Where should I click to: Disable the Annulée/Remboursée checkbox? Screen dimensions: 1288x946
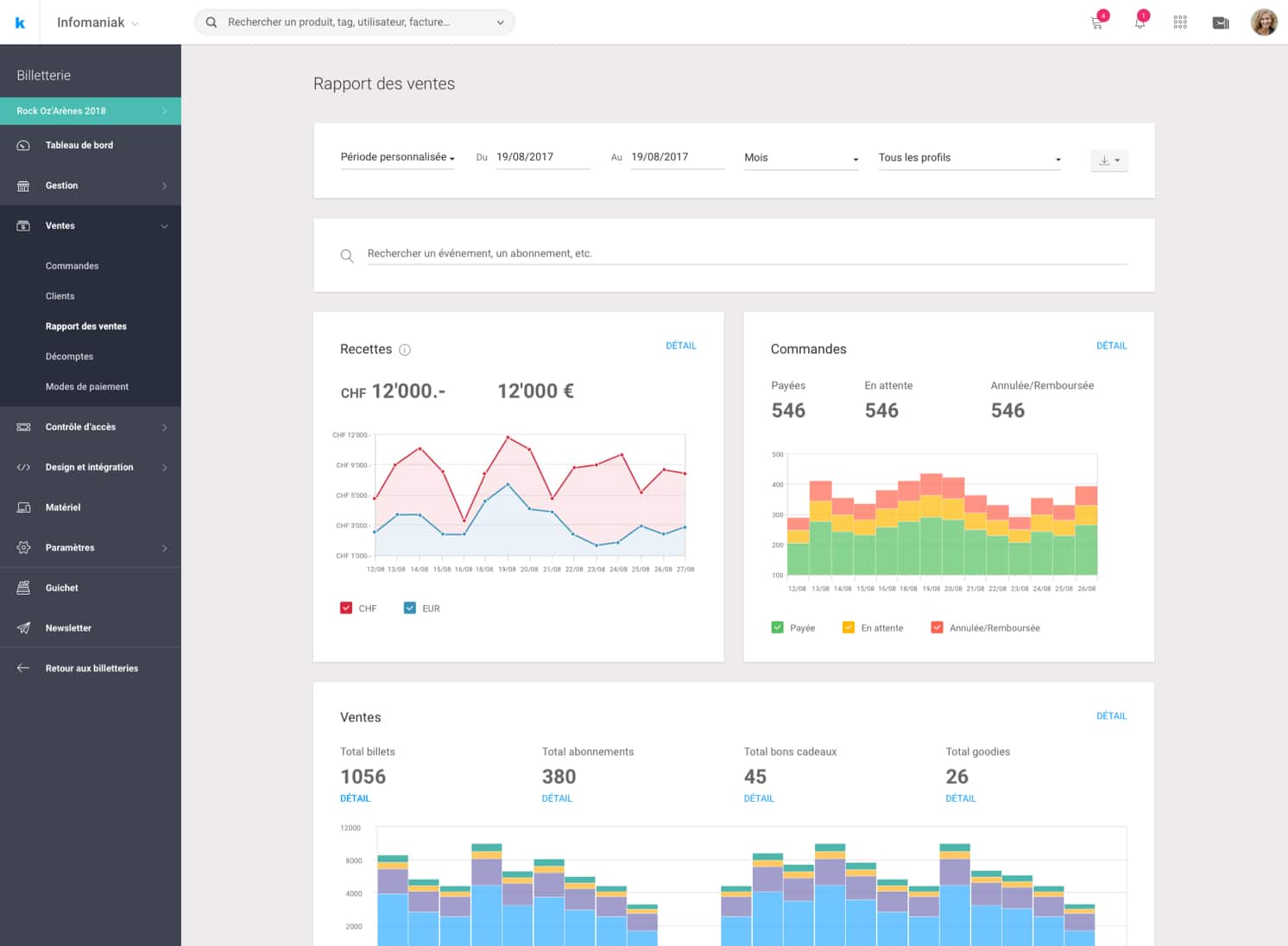coord(937,628)
